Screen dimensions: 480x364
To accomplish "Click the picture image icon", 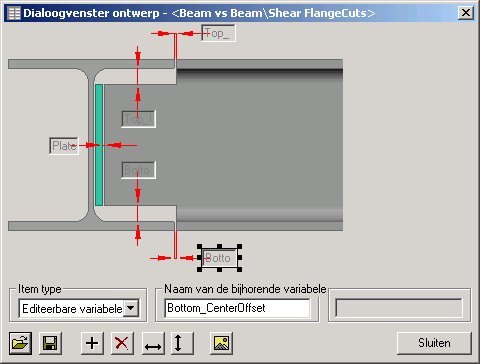I will (221, 343).
